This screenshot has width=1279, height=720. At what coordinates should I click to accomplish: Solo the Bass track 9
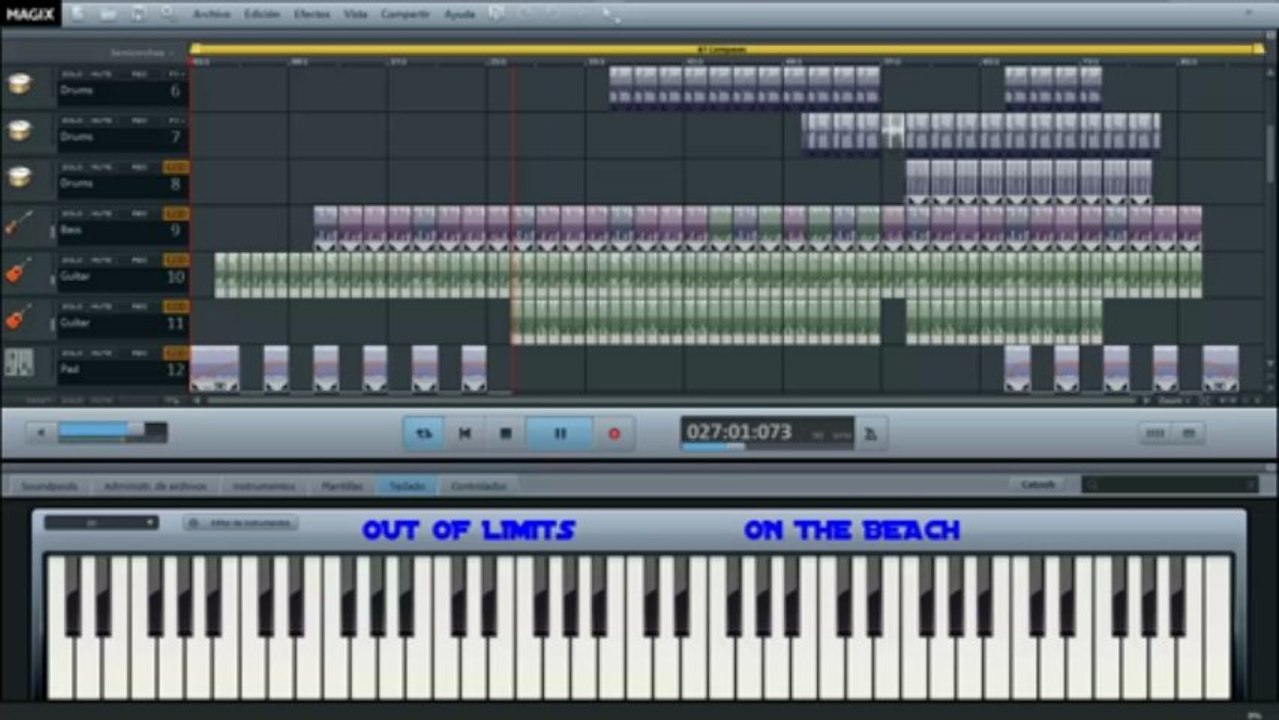click(72, 214)
